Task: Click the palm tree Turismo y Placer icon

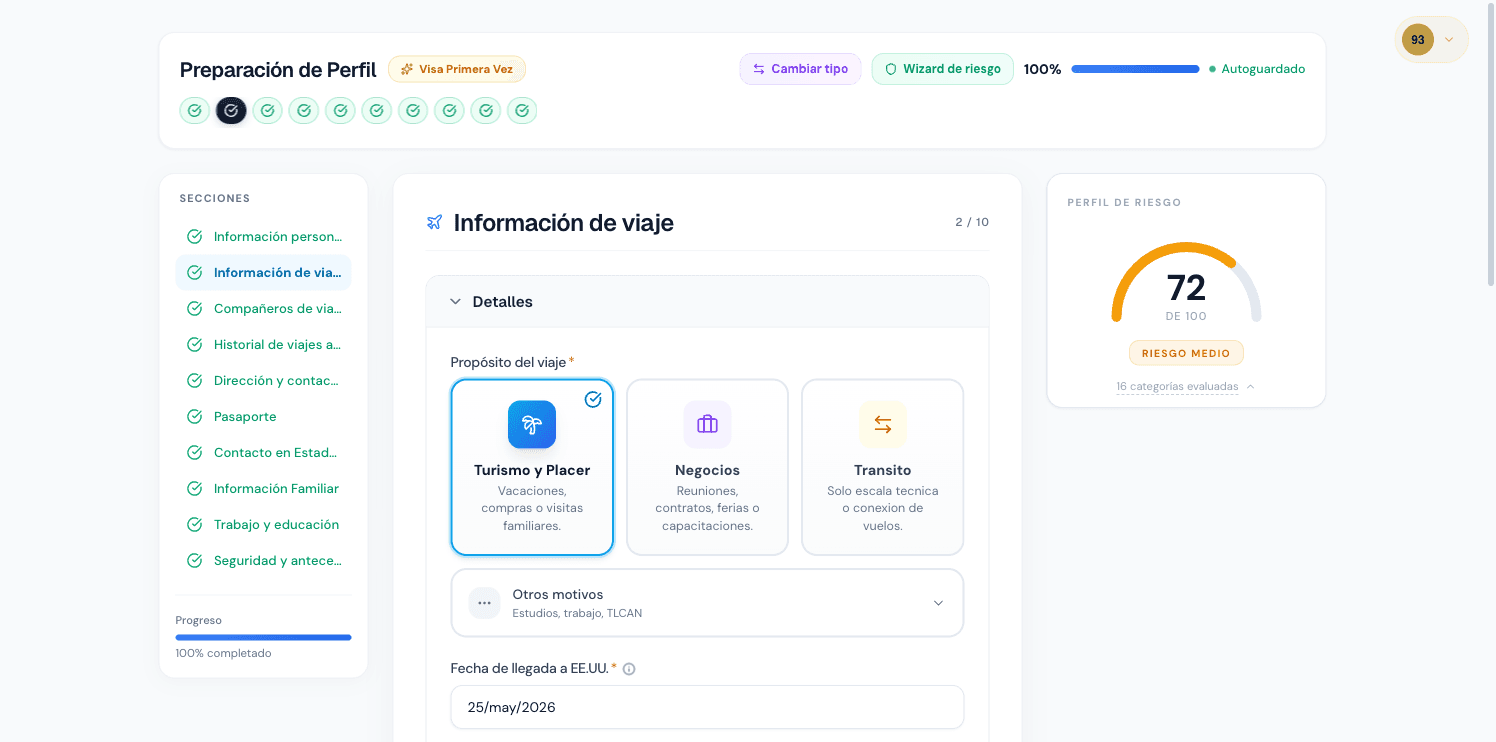Action: tap(531, 425)
